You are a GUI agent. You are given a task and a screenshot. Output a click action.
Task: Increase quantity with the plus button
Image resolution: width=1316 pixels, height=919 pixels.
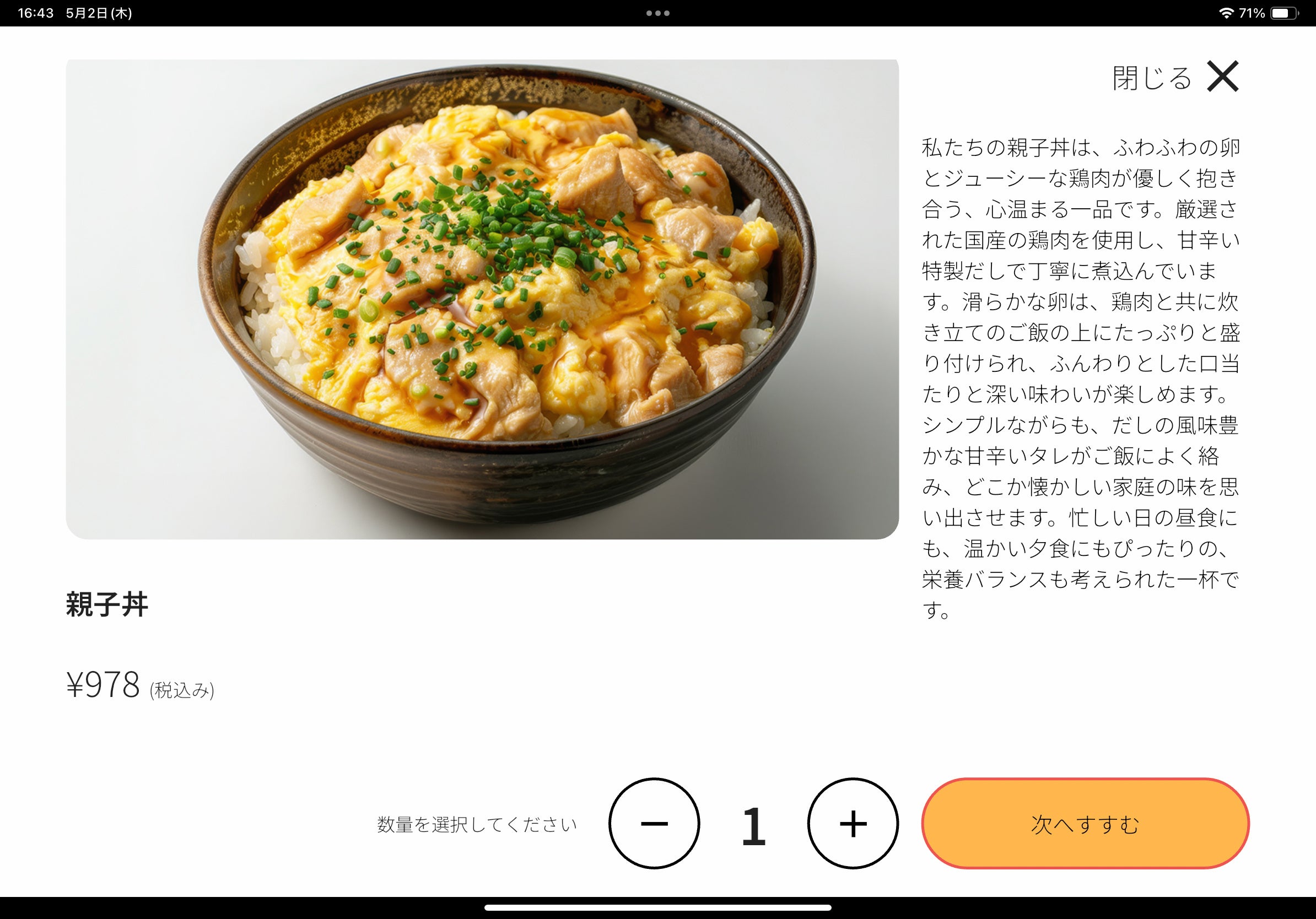pos(853,823)
